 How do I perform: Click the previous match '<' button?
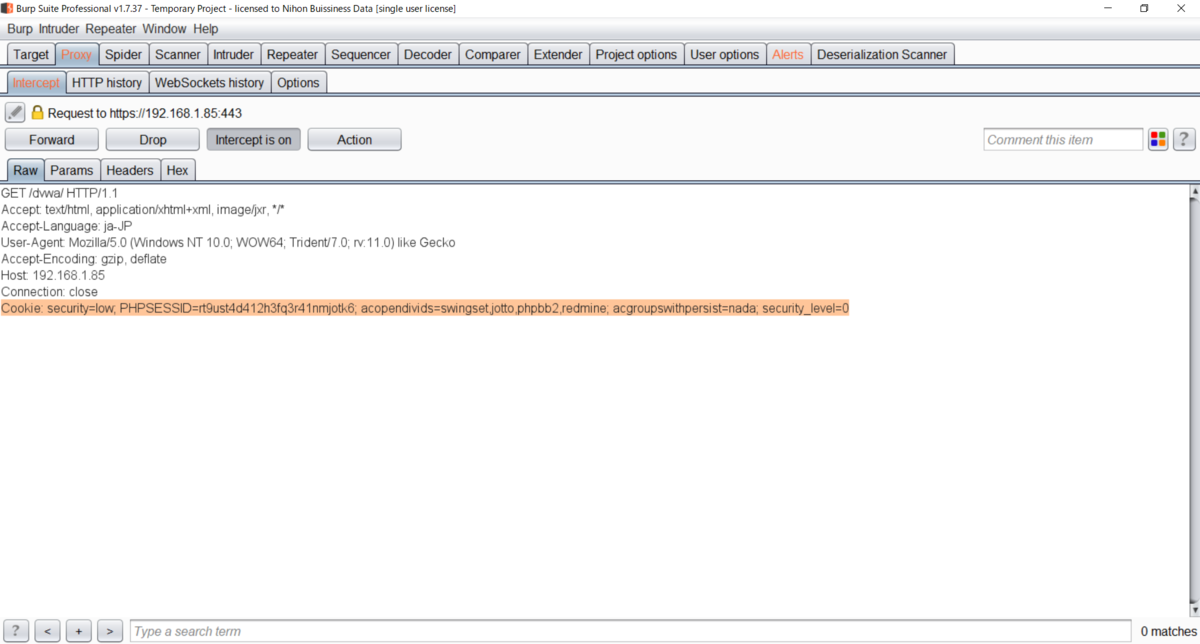pos(47,631)
